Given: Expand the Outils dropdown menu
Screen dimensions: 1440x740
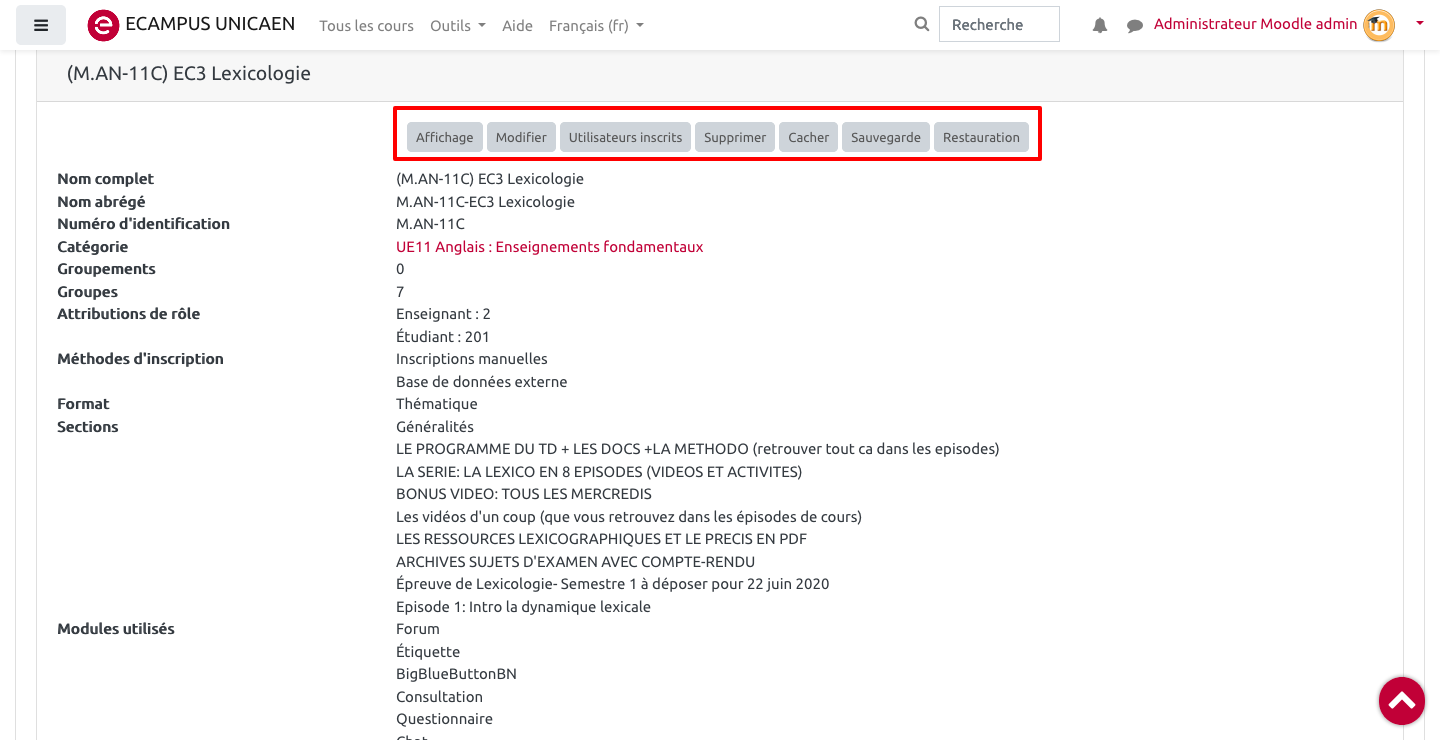Looking at the screenshot, I should [x=457, y=26].
